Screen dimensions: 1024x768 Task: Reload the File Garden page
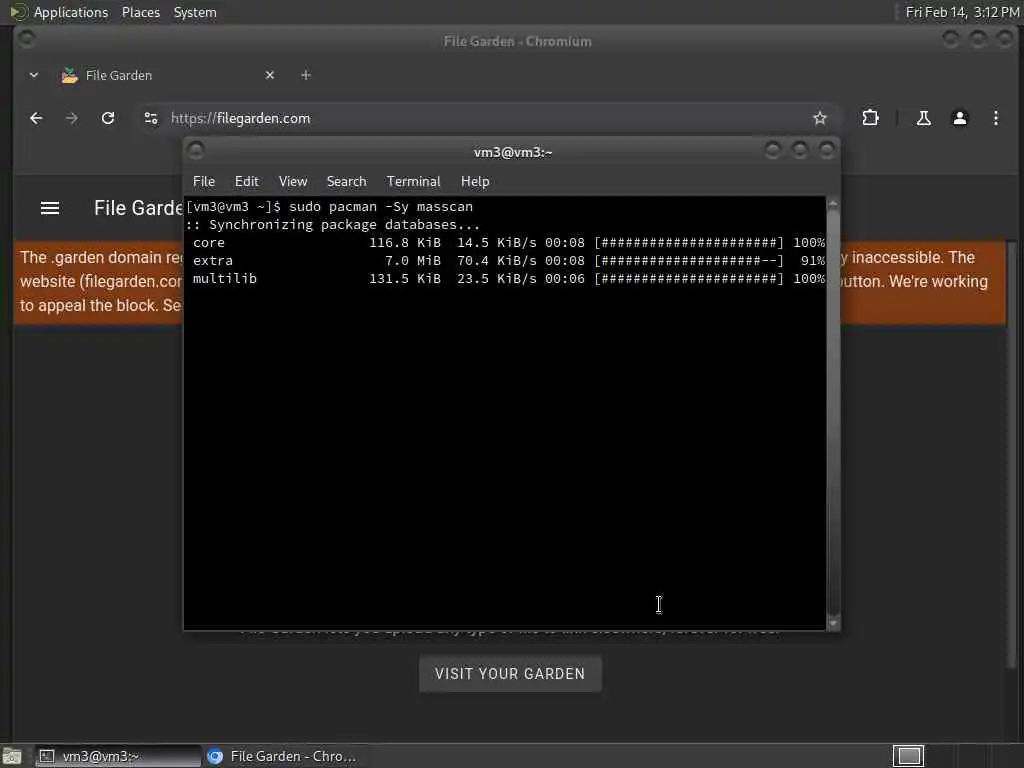pos(108,118)
